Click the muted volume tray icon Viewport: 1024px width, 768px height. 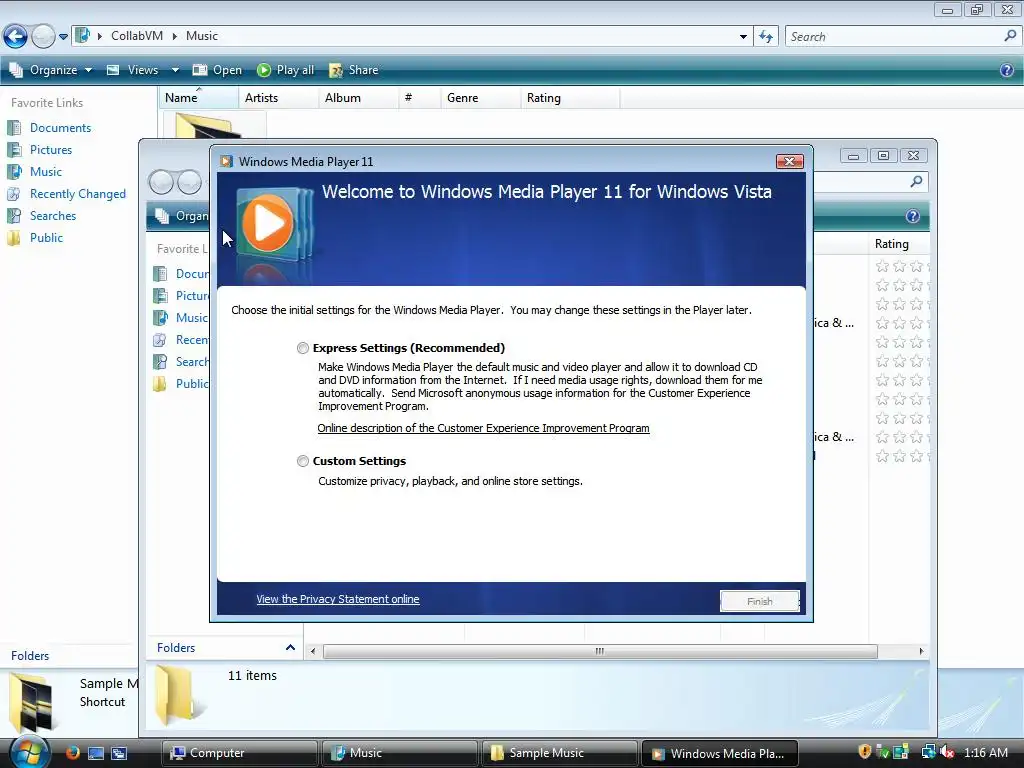pyautogui.click(x=947, y=752)
